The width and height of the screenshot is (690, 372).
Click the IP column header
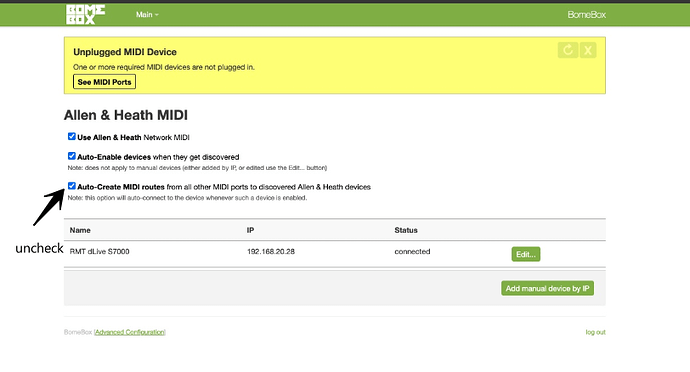[x=250, y=230]
